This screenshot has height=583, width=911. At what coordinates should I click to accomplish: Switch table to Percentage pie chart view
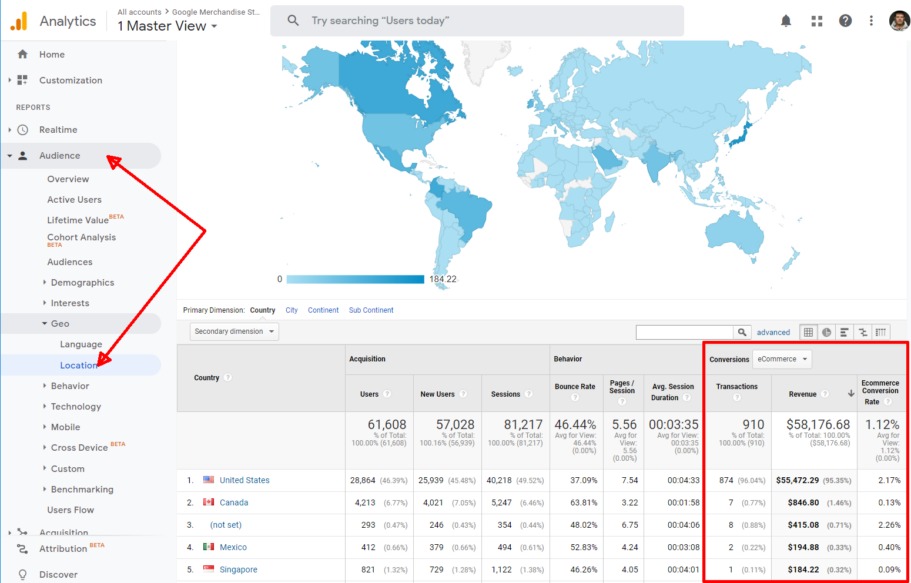826,332
